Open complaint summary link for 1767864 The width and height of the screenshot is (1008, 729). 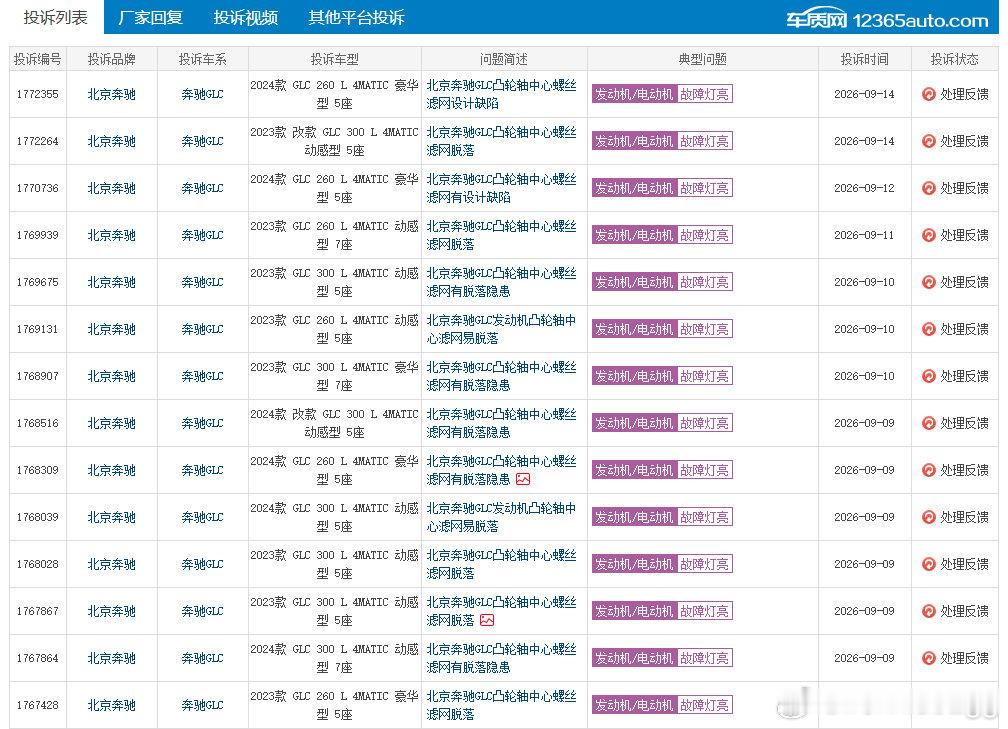pyautogui.click(x=501, y=658)
